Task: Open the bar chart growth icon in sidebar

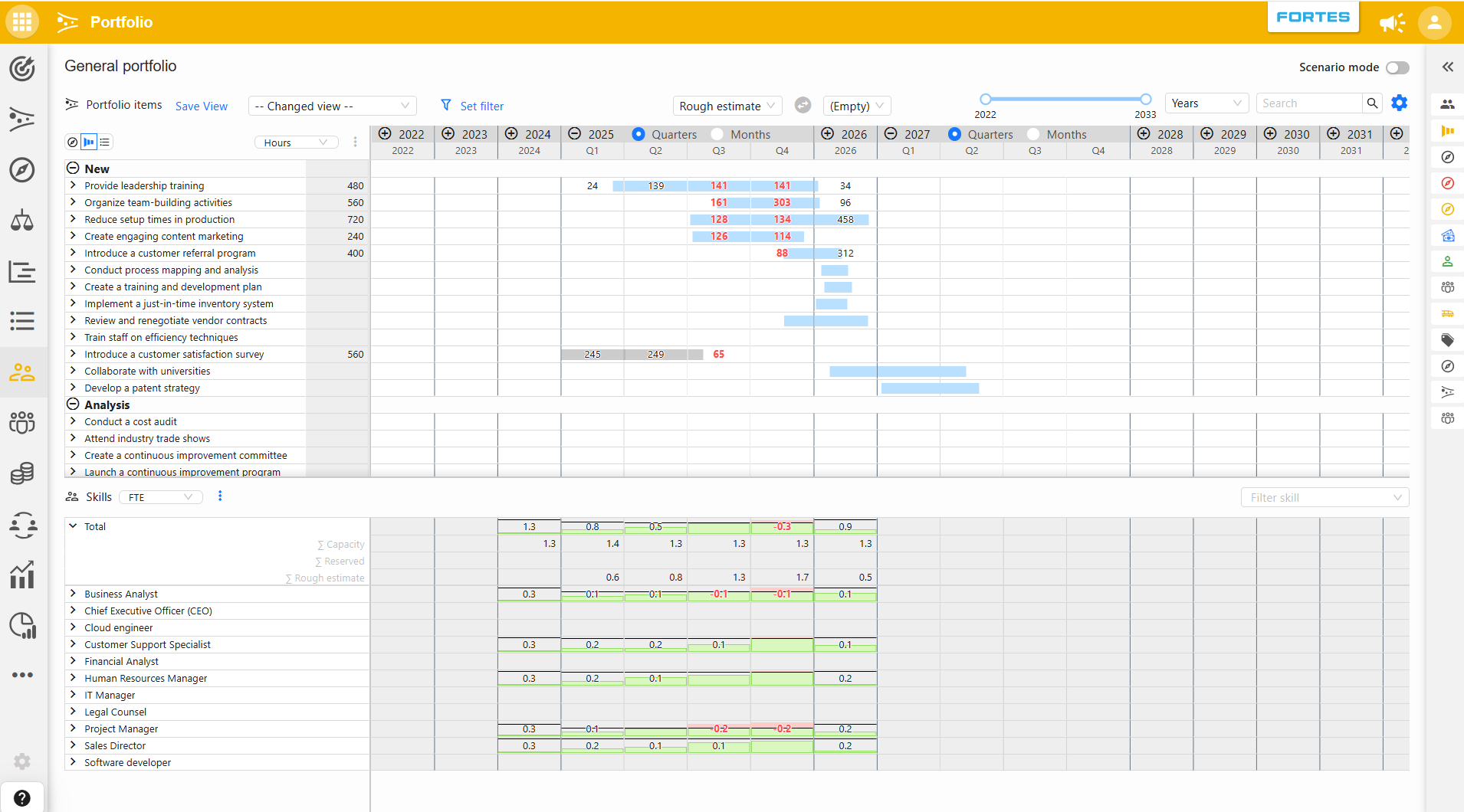Action: coord(22,574)
